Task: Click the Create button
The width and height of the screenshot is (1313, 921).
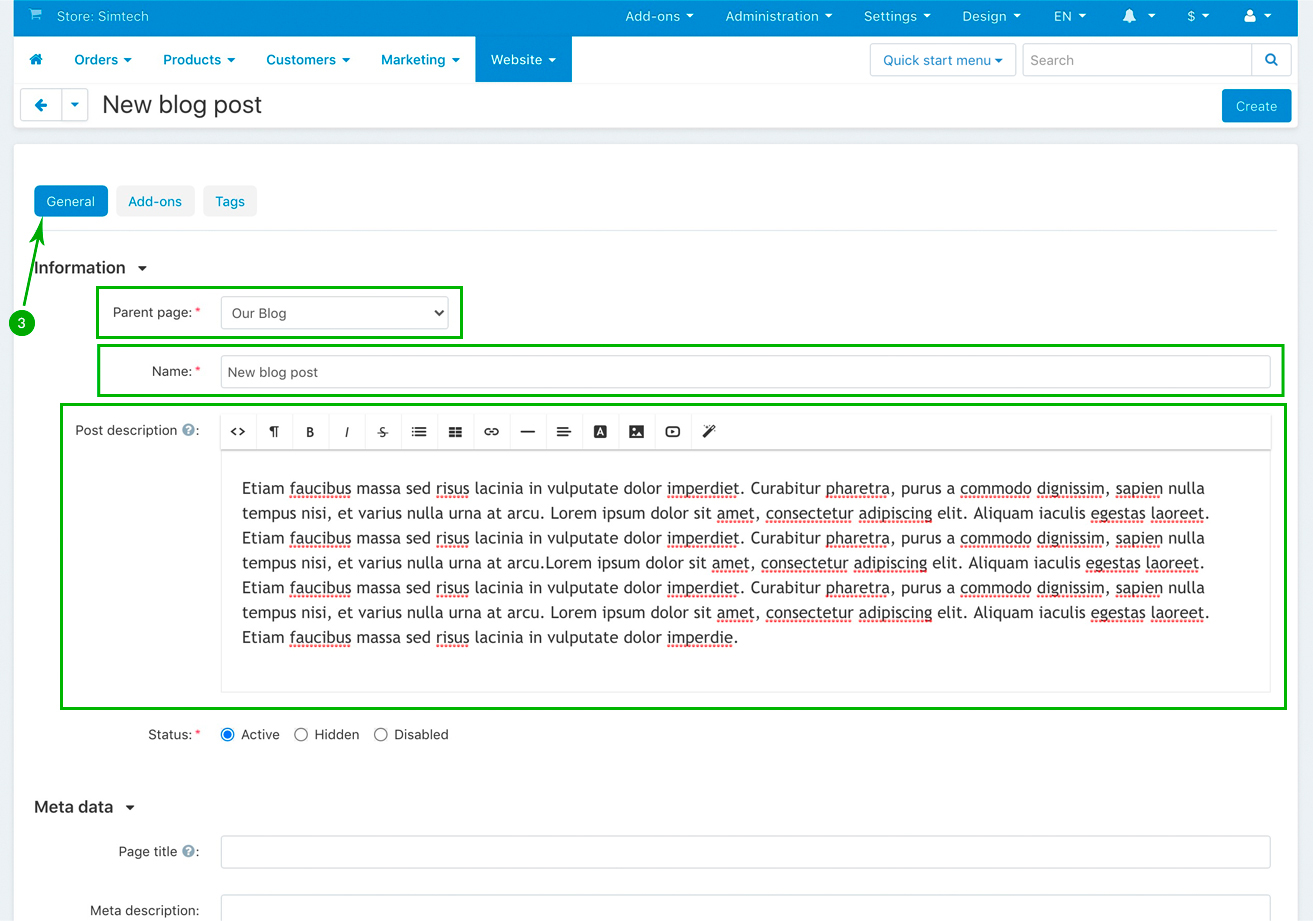Action: [x=1256, y=106]
